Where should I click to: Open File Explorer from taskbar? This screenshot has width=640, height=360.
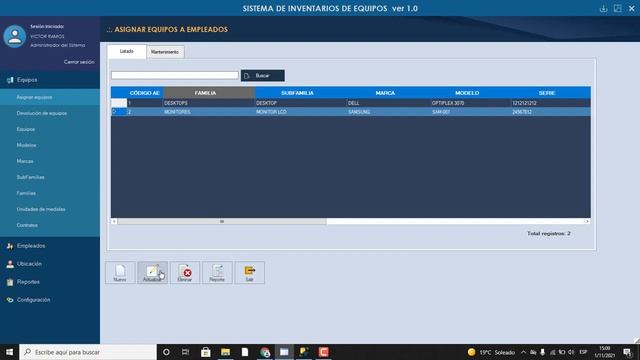pos(225,352)
